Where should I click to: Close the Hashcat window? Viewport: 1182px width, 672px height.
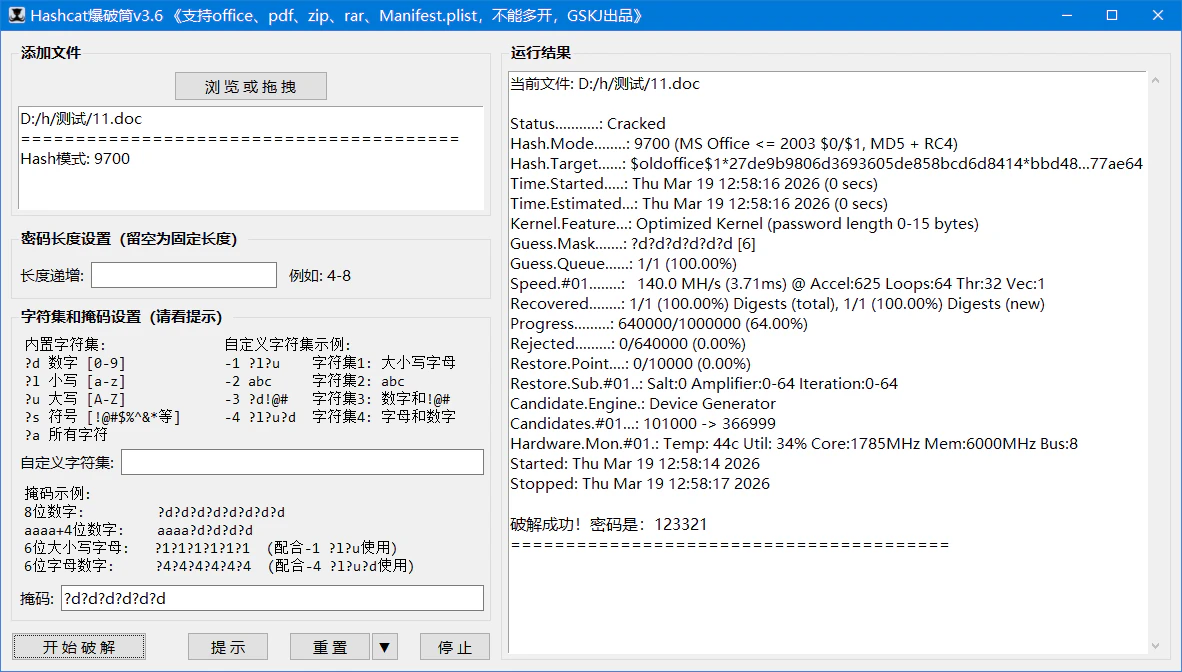1158,16
